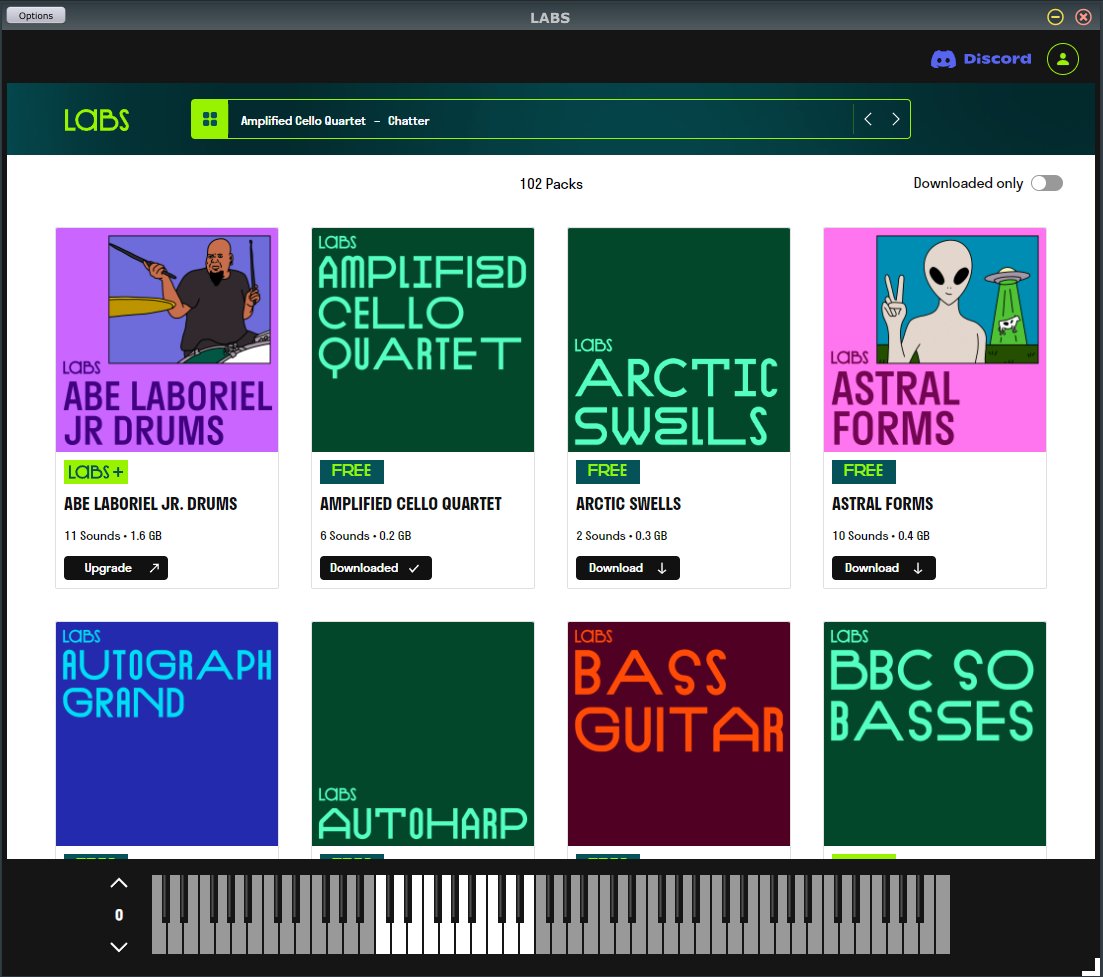Click '6 Sounds • 0.2 GB' text
The image size is (1103, 977).
pos(365,536)
